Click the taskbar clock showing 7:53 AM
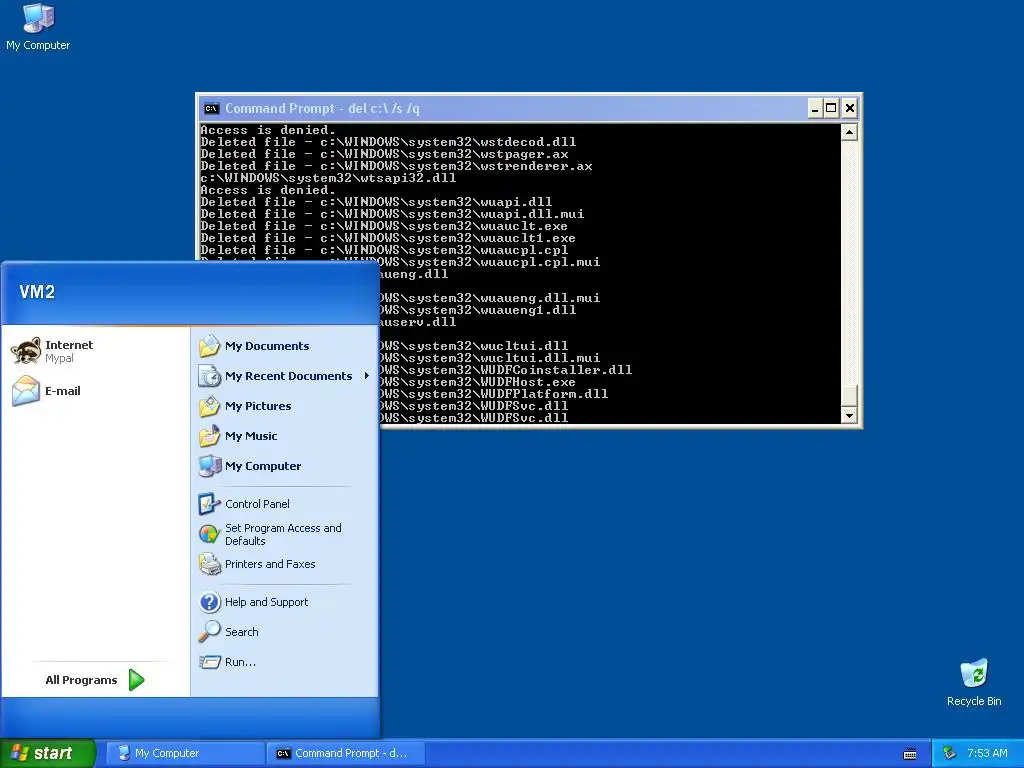1024x768 pixels. [x=987, y=753]
